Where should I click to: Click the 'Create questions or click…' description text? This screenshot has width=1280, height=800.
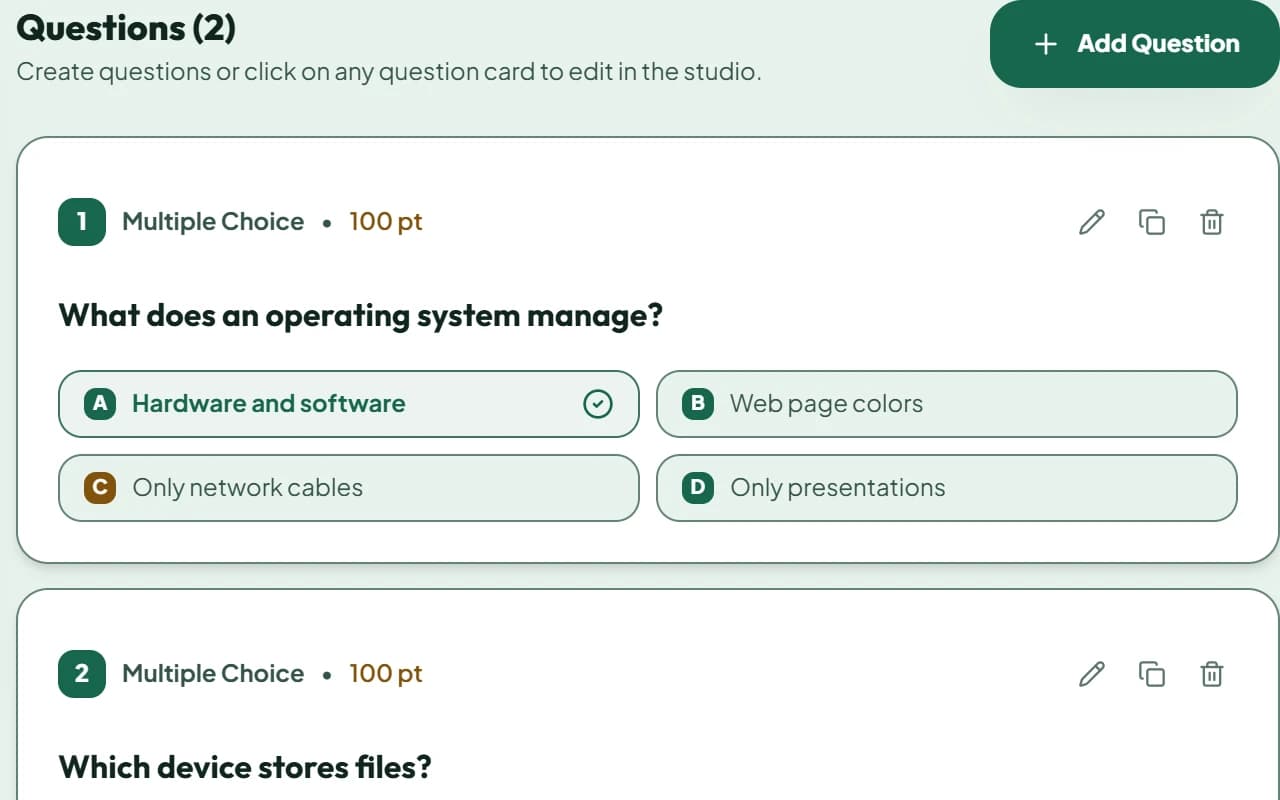(389, 72)
